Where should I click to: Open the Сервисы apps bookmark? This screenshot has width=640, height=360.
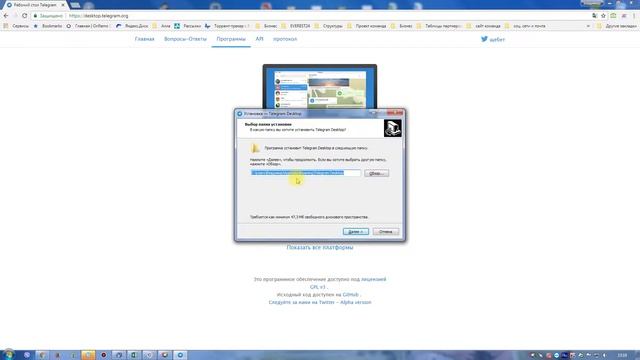point(16,26)
